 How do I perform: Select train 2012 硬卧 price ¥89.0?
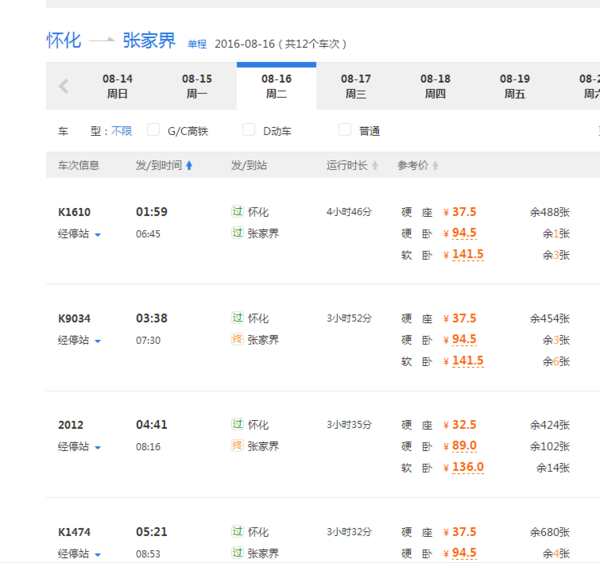[460, 446]
